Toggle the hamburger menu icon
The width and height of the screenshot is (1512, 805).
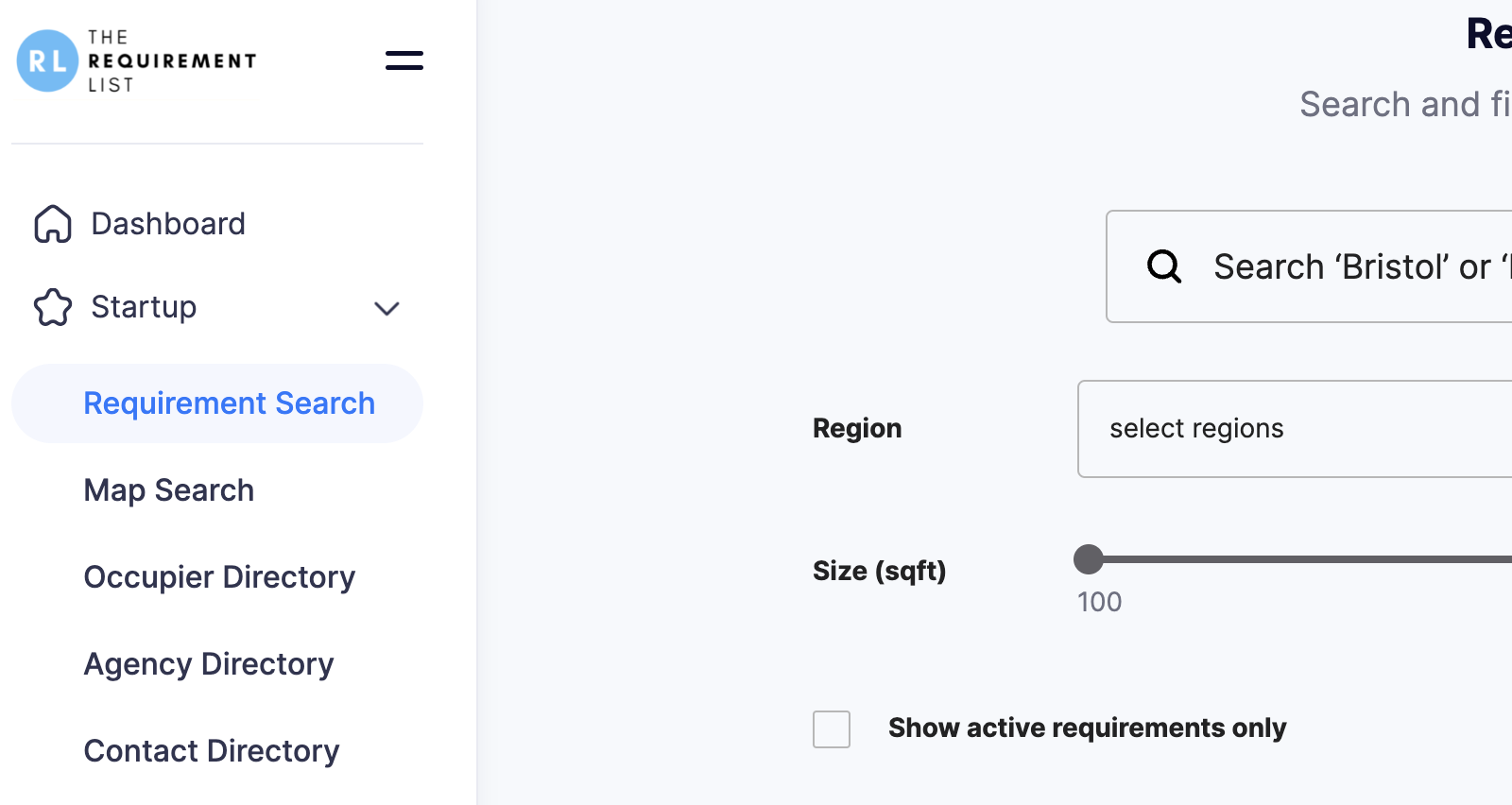coord(404,60)
